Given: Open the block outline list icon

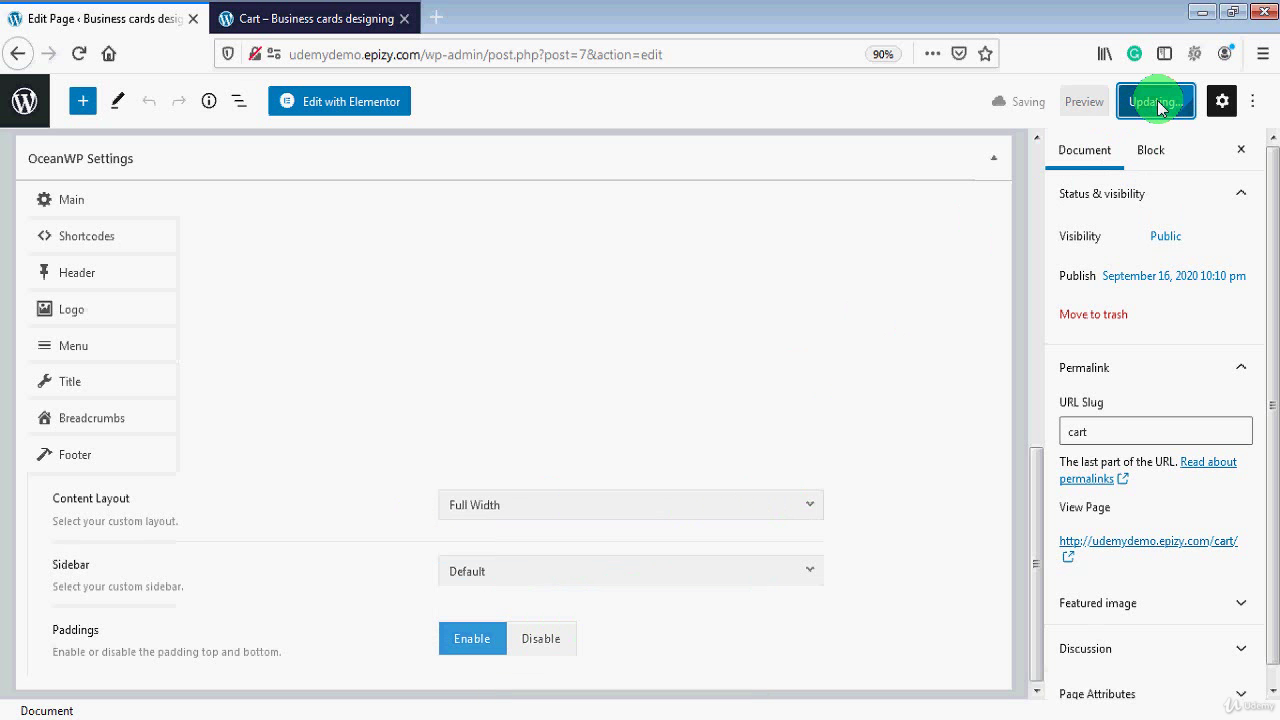Looking at the screenshot, I should pos(239,101).
